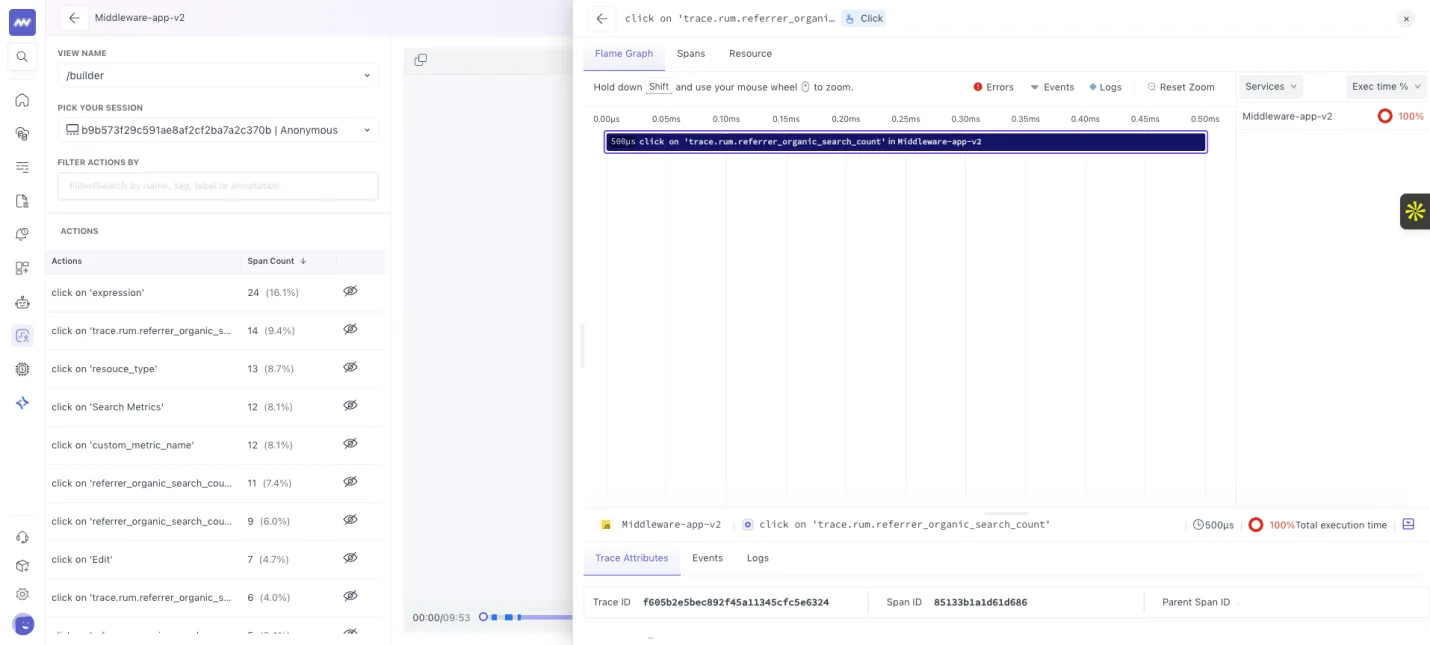Select the 500µs span bar in flame graph
The image size is (1430, 645).
point(906,142)
